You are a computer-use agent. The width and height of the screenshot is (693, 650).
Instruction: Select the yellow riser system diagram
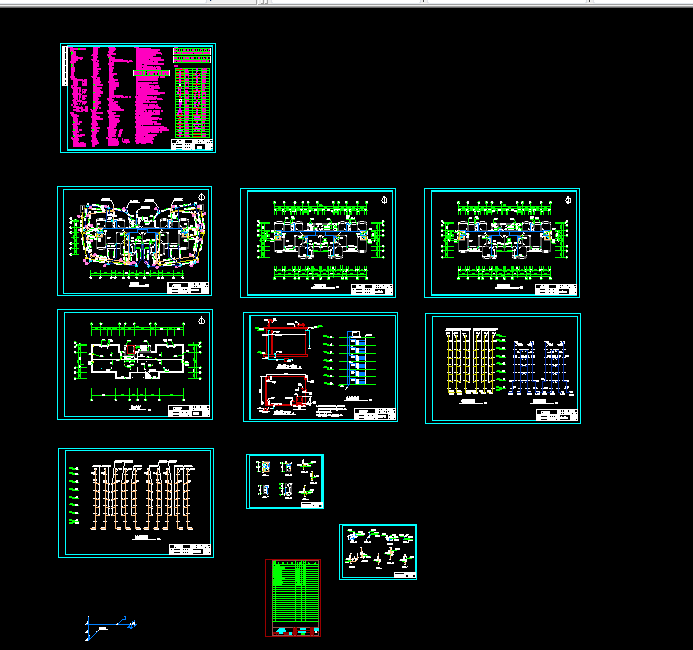[472, 361]
